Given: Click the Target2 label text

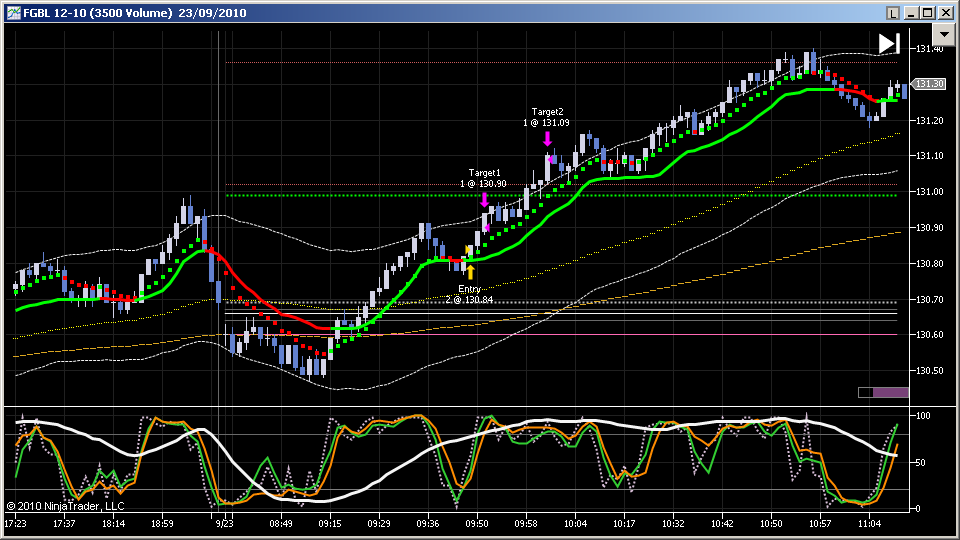Looking at the screenshot, I should click(547, 111).
